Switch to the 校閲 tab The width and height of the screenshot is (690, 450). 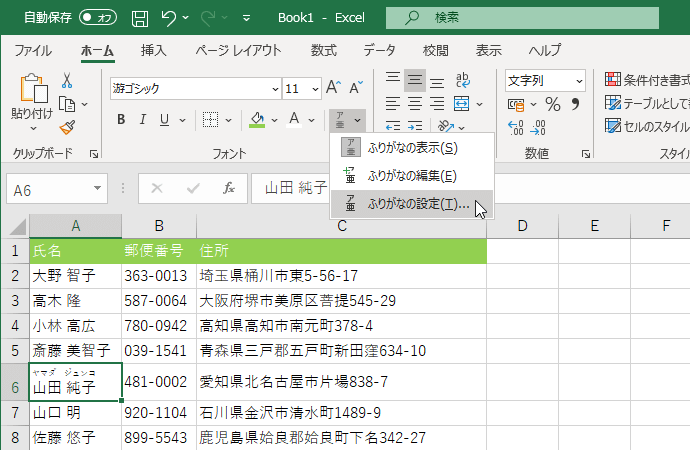(435, 50)
